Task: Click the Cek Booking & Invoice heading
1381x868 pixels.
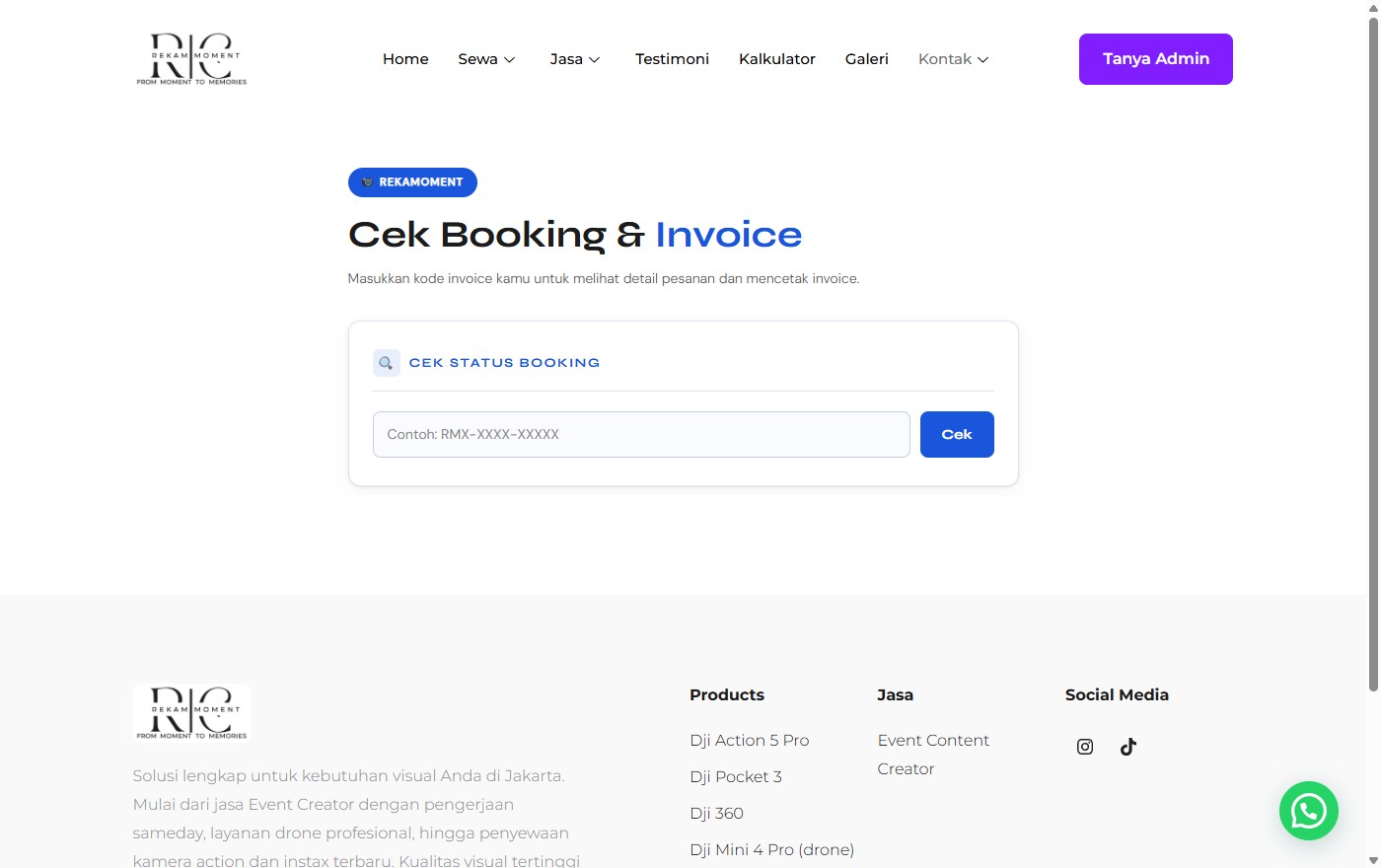Action: pos(575,235)
